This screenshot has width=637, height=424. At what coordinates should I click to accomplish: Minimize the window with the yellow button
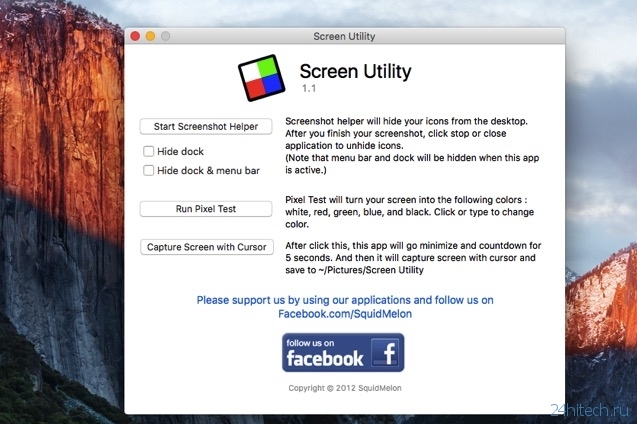coord(150,36)
